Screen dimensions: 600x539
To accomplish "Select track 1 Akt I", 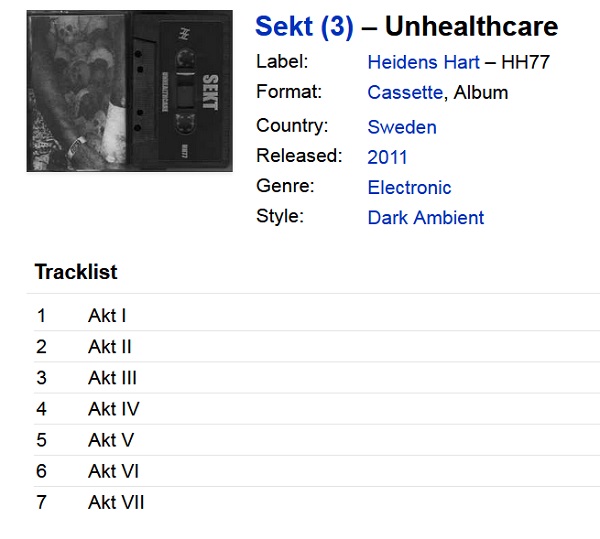I will point(317,316).
